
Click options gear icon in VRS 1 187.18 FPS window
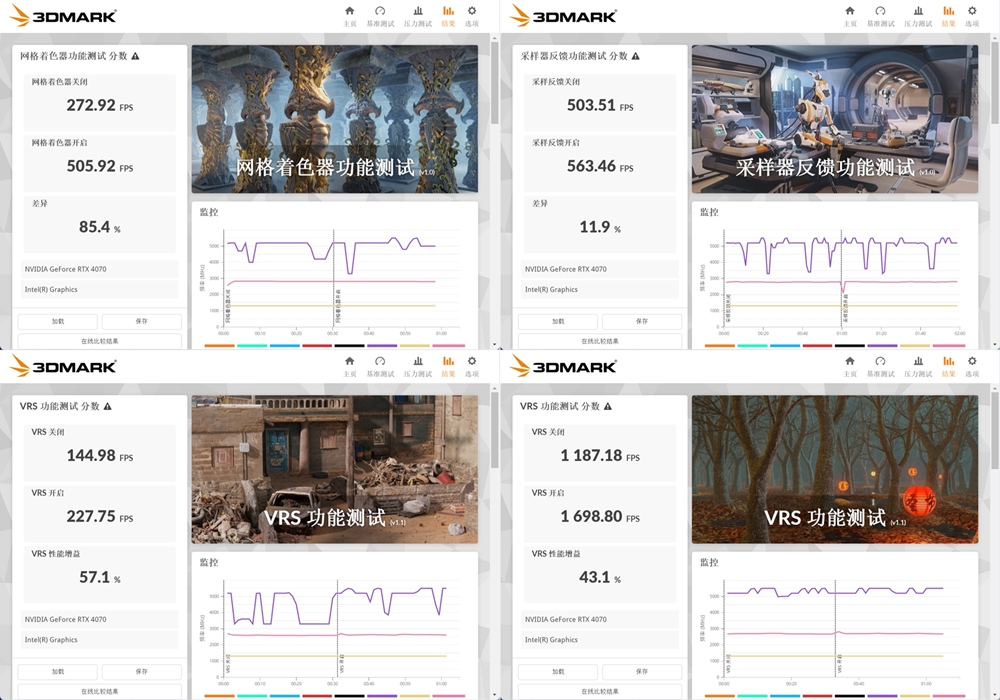pos(972,361)
